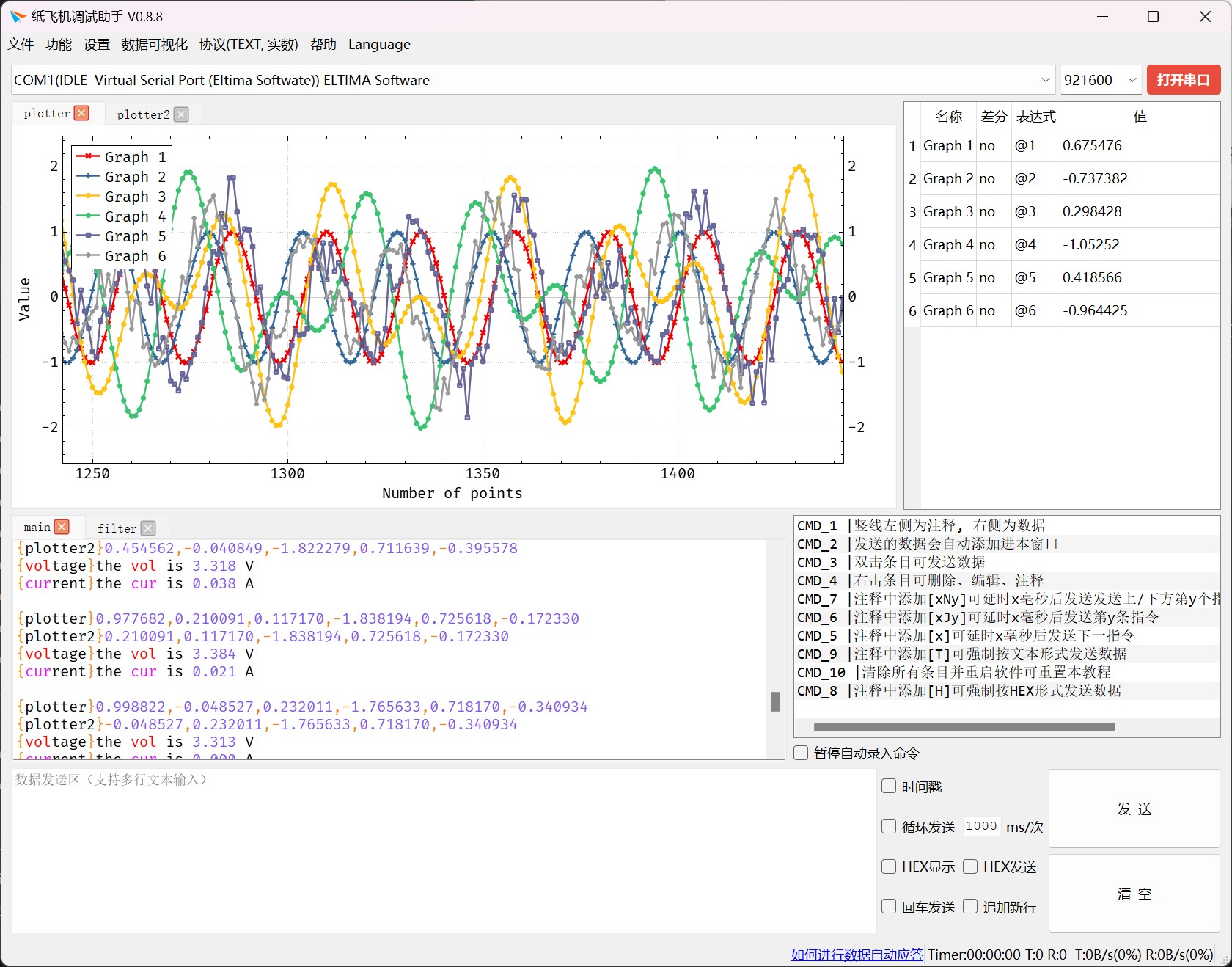
Task: Click the 值 column header
Action: [1140, 116]
